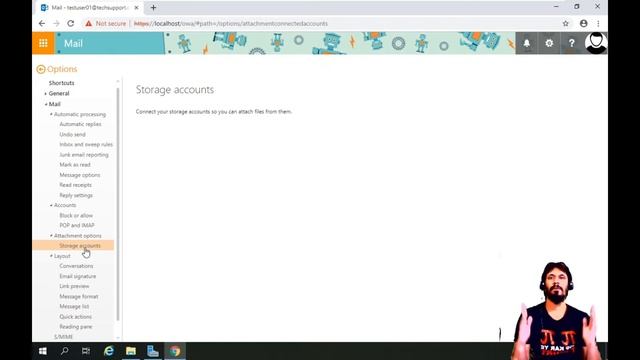Open Inbox and sweep rules

point(86,144)
